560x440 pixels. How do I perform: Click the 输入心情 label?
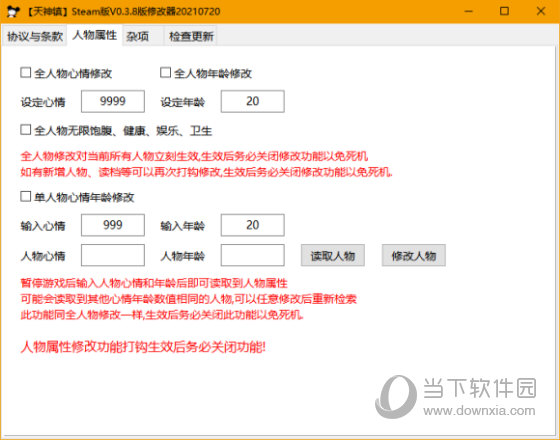coord(43,226)
